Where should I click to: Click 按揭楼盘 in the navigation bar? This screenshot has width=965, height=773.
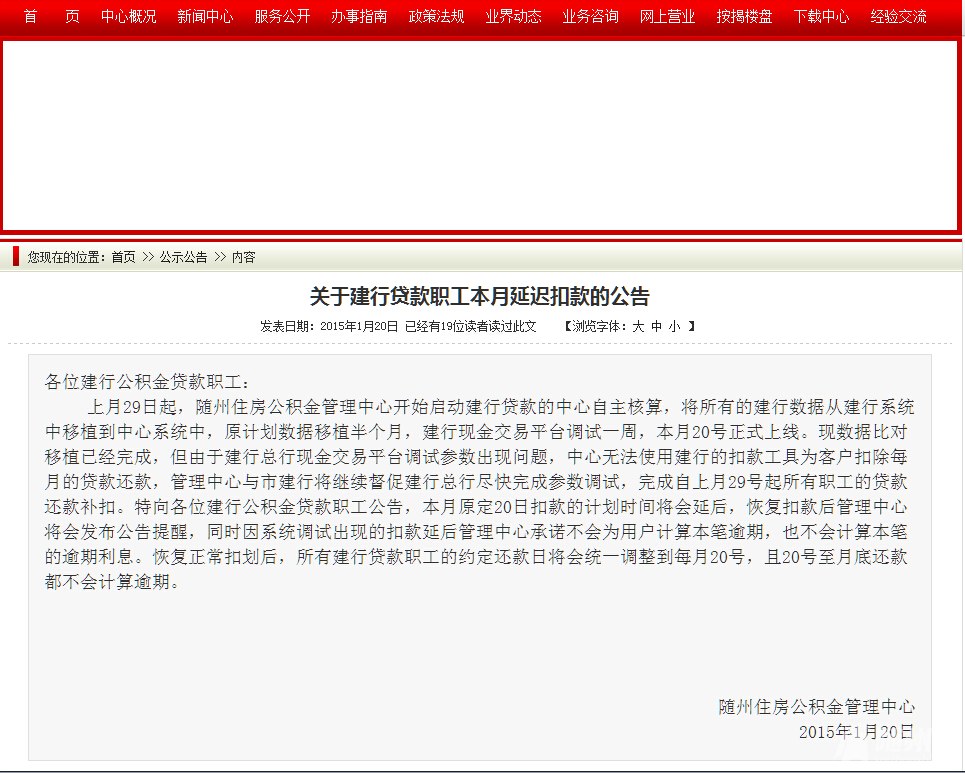744,17
